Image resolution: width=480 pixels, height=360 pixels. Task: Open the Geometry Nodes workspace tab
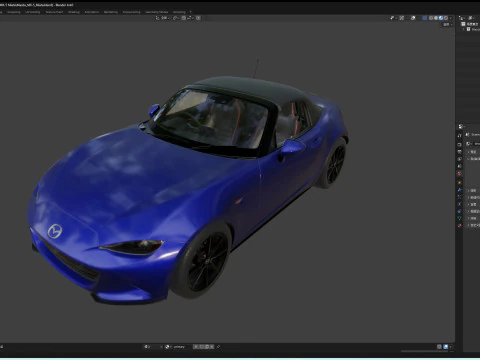[x=157, y=12]
